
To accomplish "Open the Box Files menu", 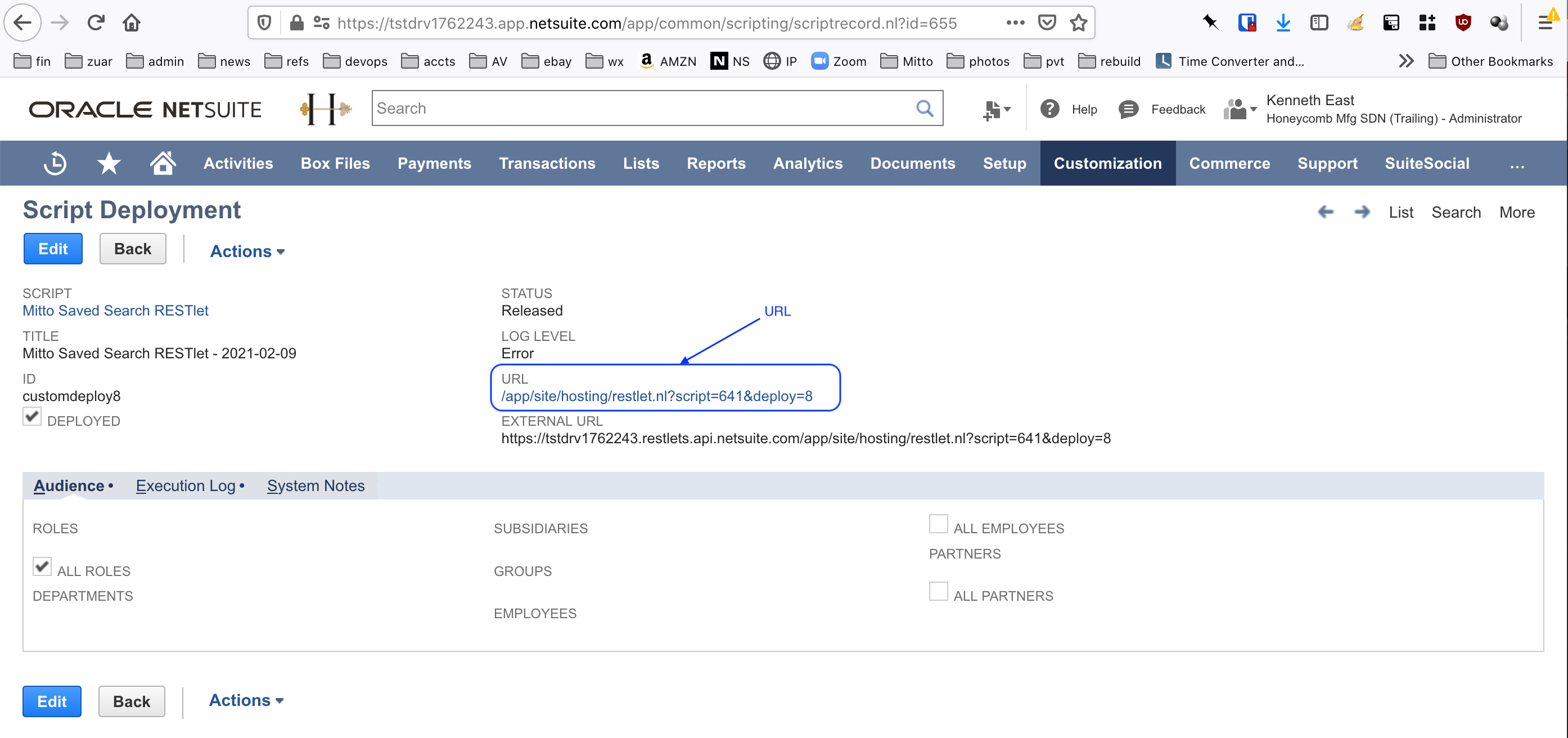I will (335, 163).
